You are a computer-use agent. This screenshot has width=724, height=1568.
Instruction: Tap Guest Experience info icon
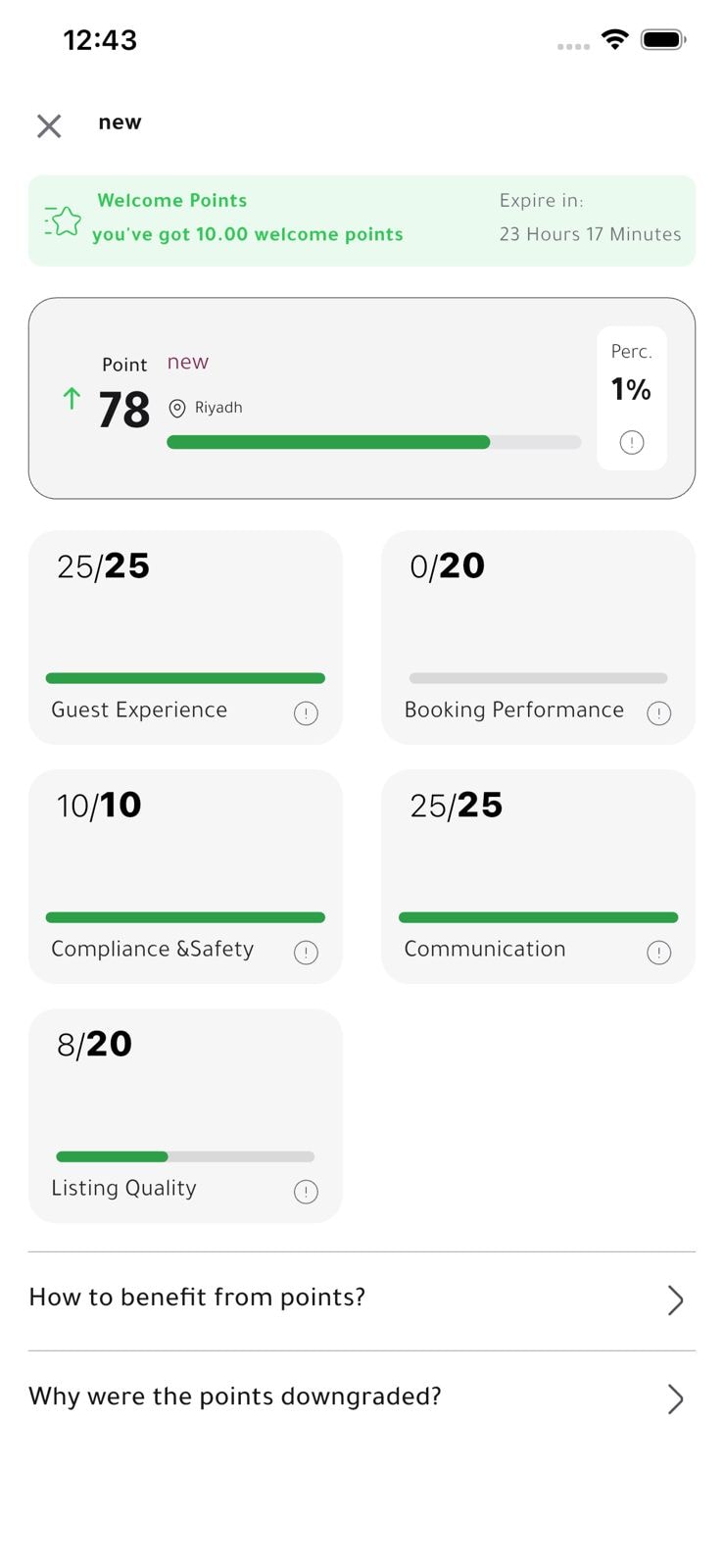306,712
